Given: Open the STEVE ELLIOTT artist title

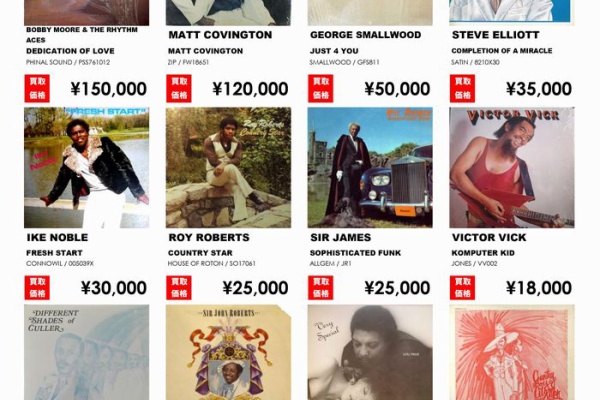Looking at the screenshot, I should [496, 35].
